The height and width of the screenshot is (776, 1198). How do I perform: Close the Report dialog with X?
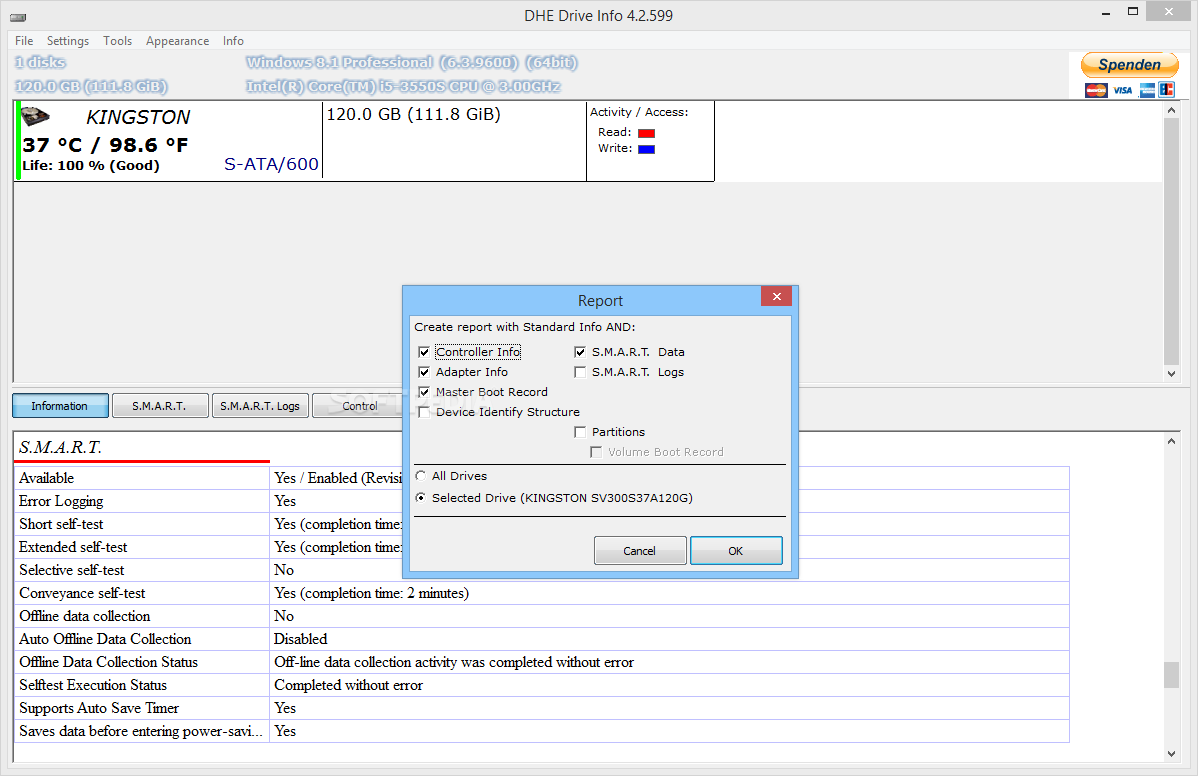coord(776,296)
